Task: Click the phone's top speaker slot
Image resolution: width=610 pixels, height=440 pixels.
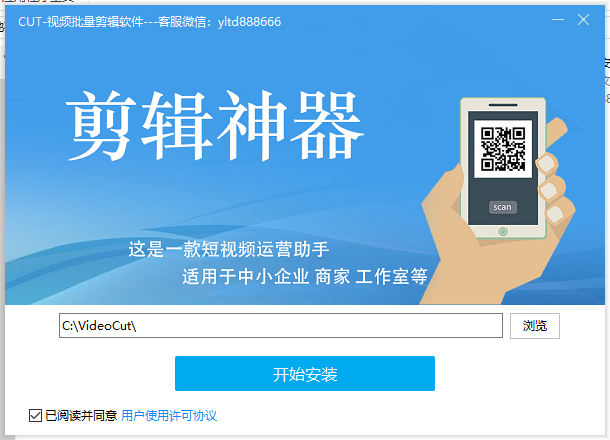Action: [503, 105]
